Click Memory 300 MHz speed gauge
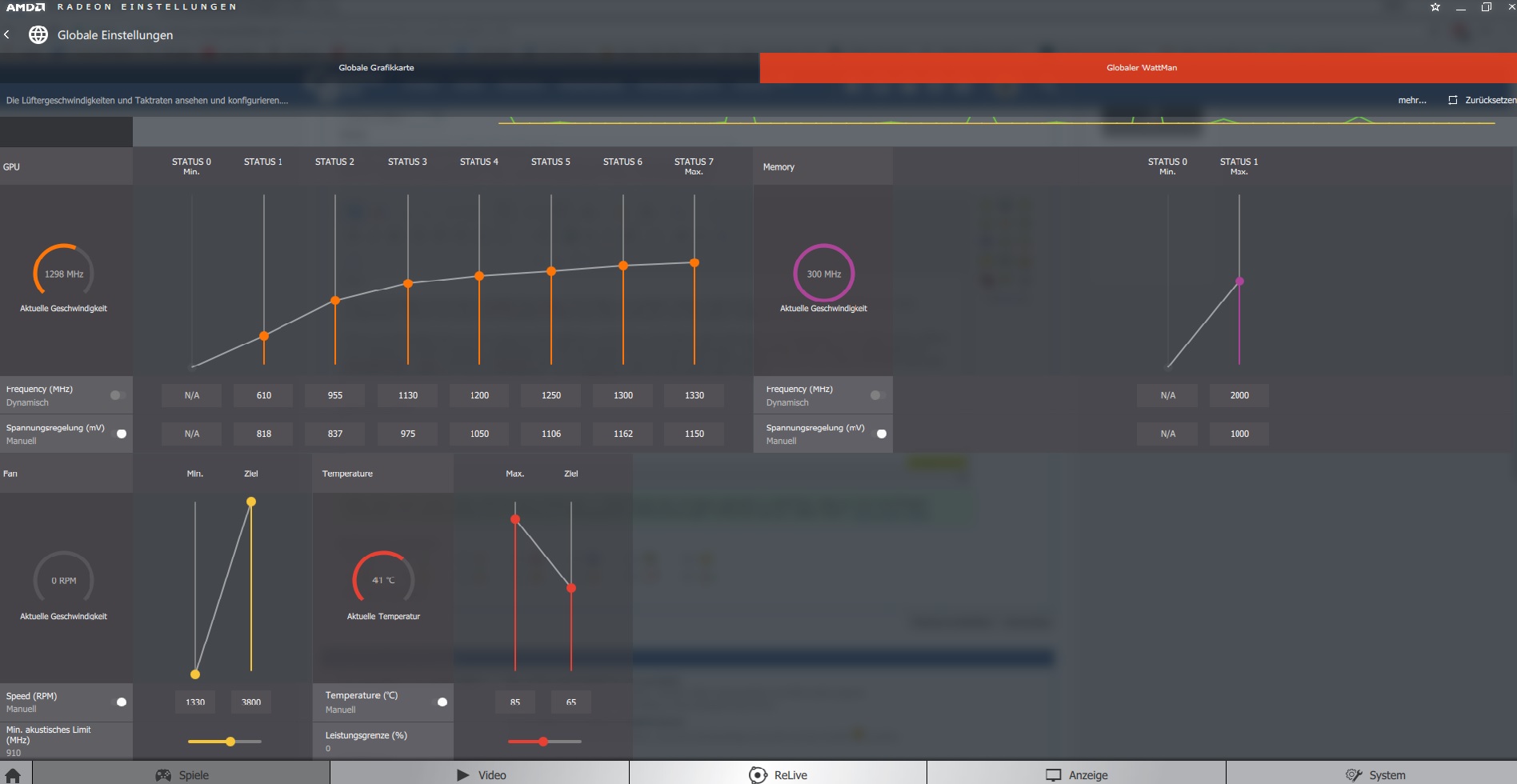The width and height of the screenshot is (1517, 784). pyautogui.click(x=824, y=274)
